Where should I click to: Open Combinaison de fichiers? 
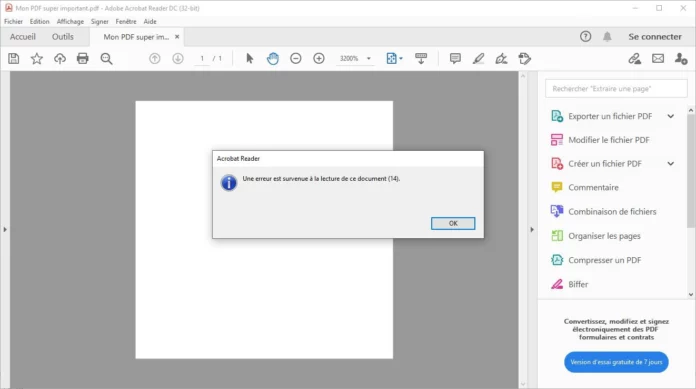[x=612, y=212]
